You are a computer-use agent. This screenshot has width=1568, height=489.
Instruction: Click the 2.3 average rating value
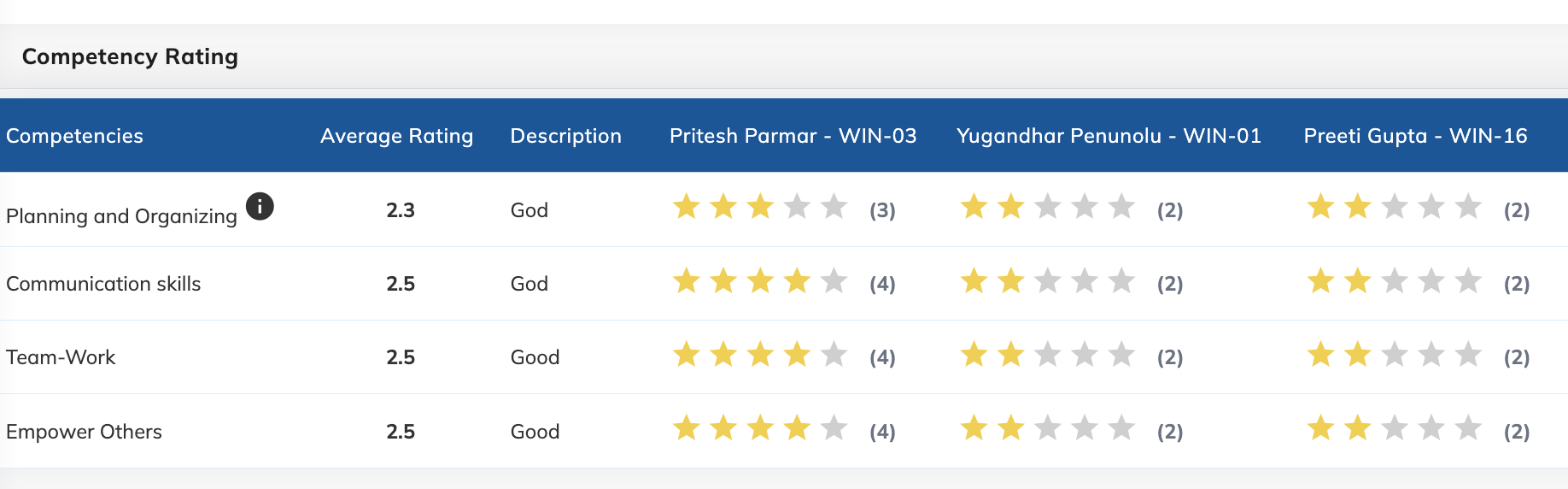pos(401,210)
